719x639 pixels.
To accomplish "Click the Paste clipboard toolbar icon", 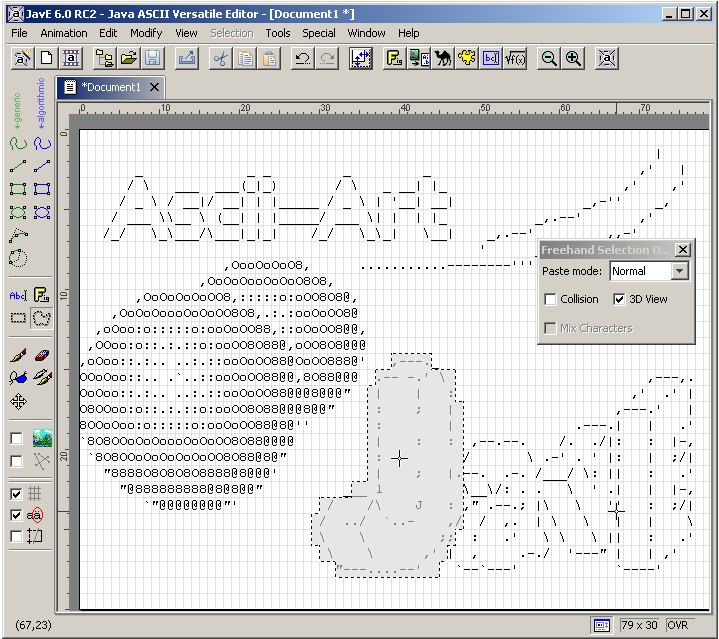I will tap(270, 58).
